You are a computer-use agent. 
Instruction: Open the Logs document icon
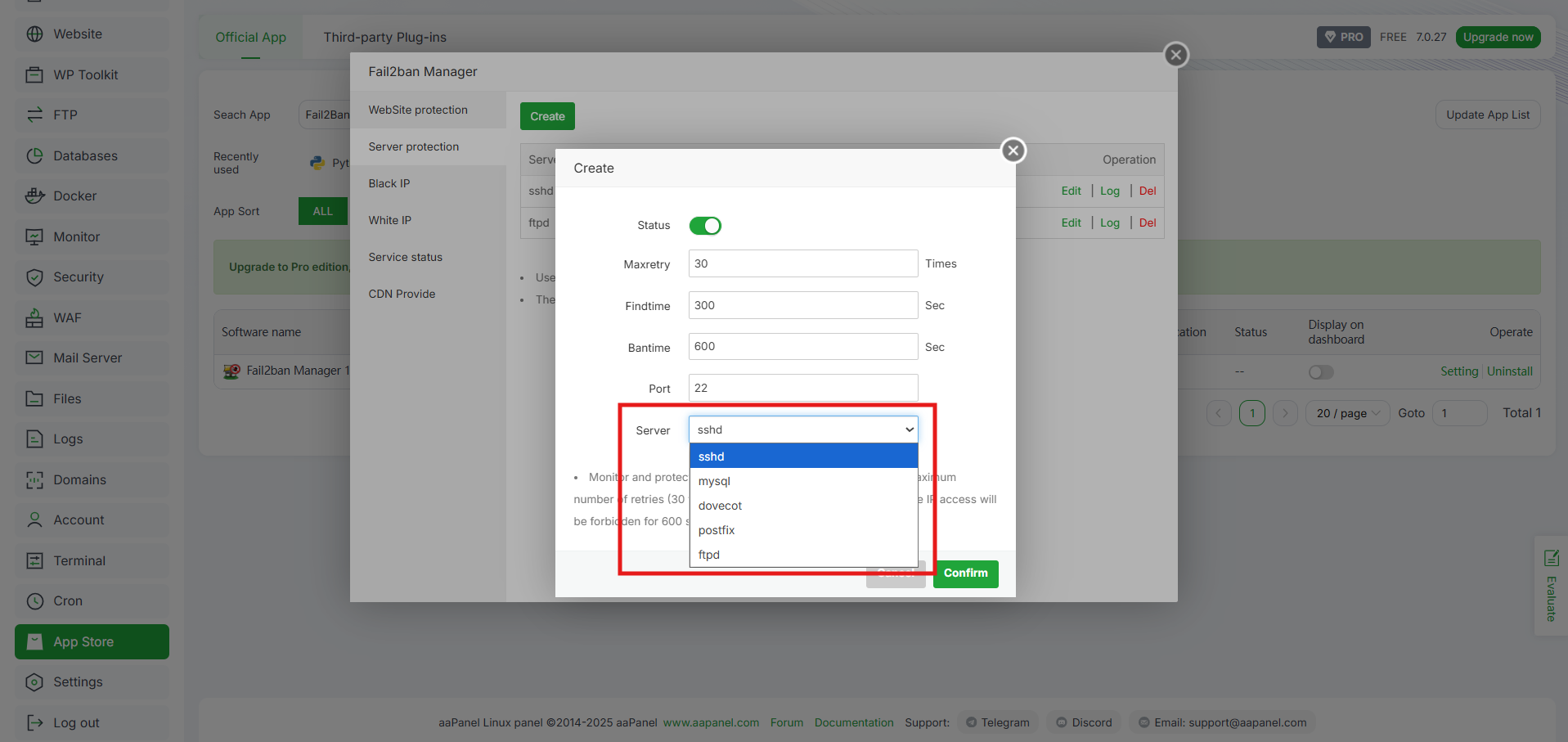34,439
